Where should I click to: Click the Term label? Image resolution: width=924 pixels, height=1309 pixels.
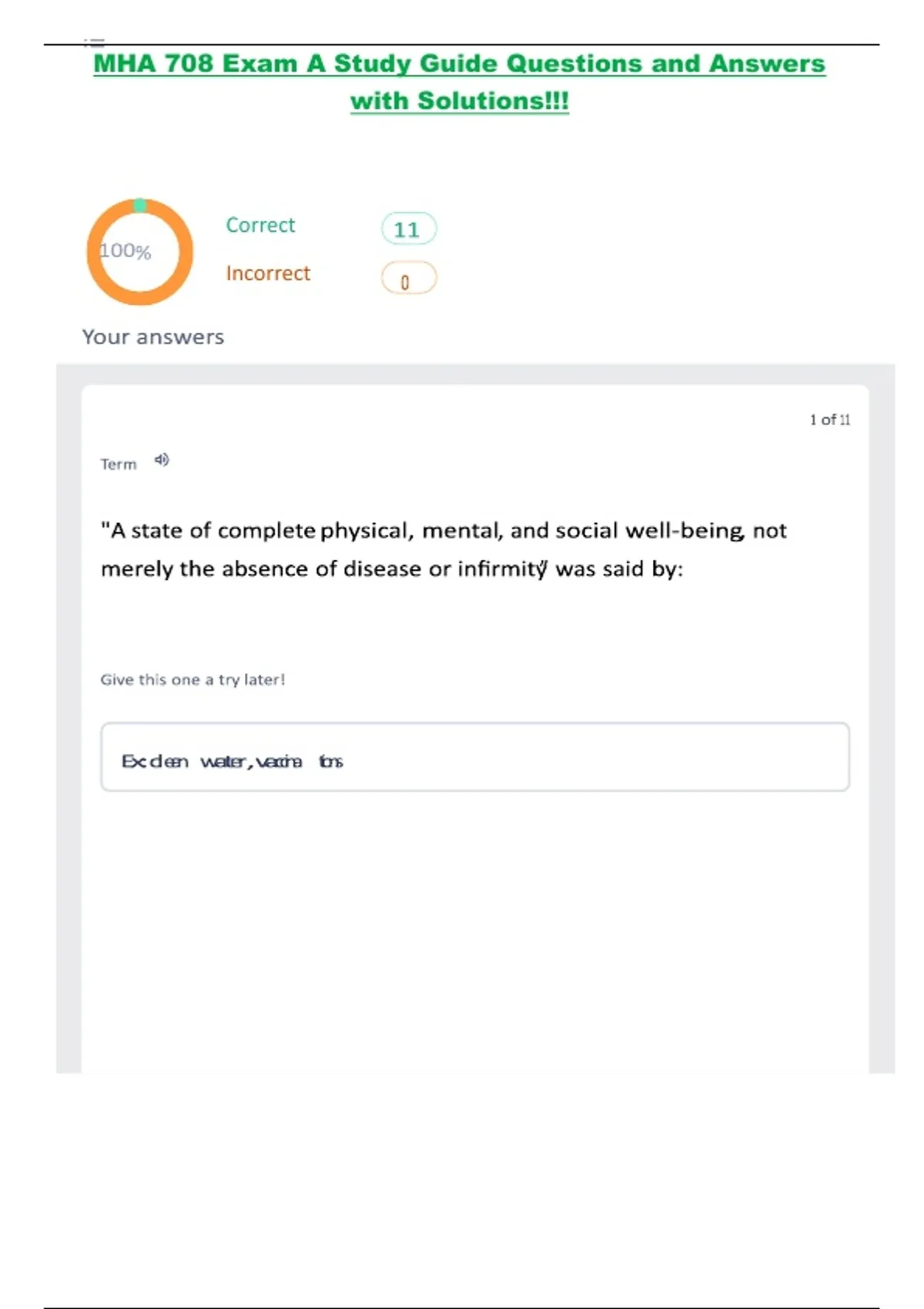point(119,464)
